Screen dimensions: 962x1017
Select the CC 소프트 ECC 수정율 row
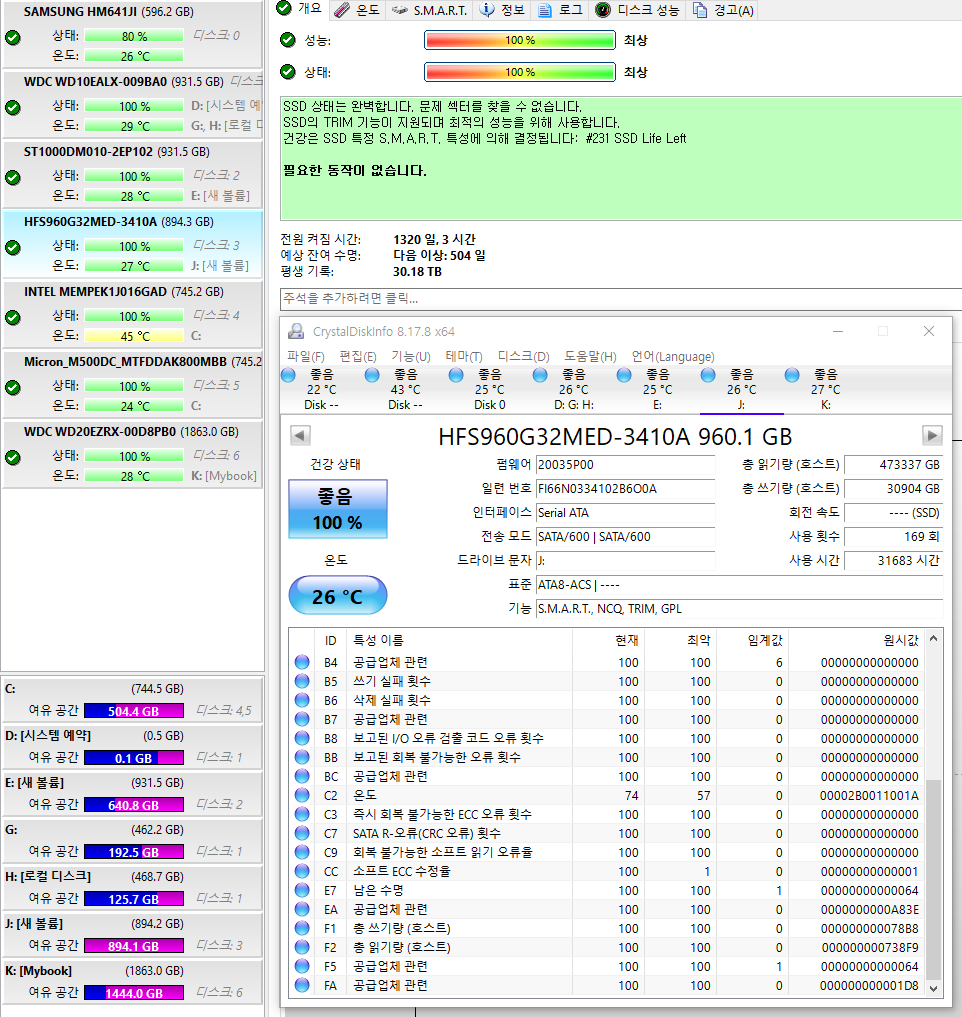pos(607,871)
